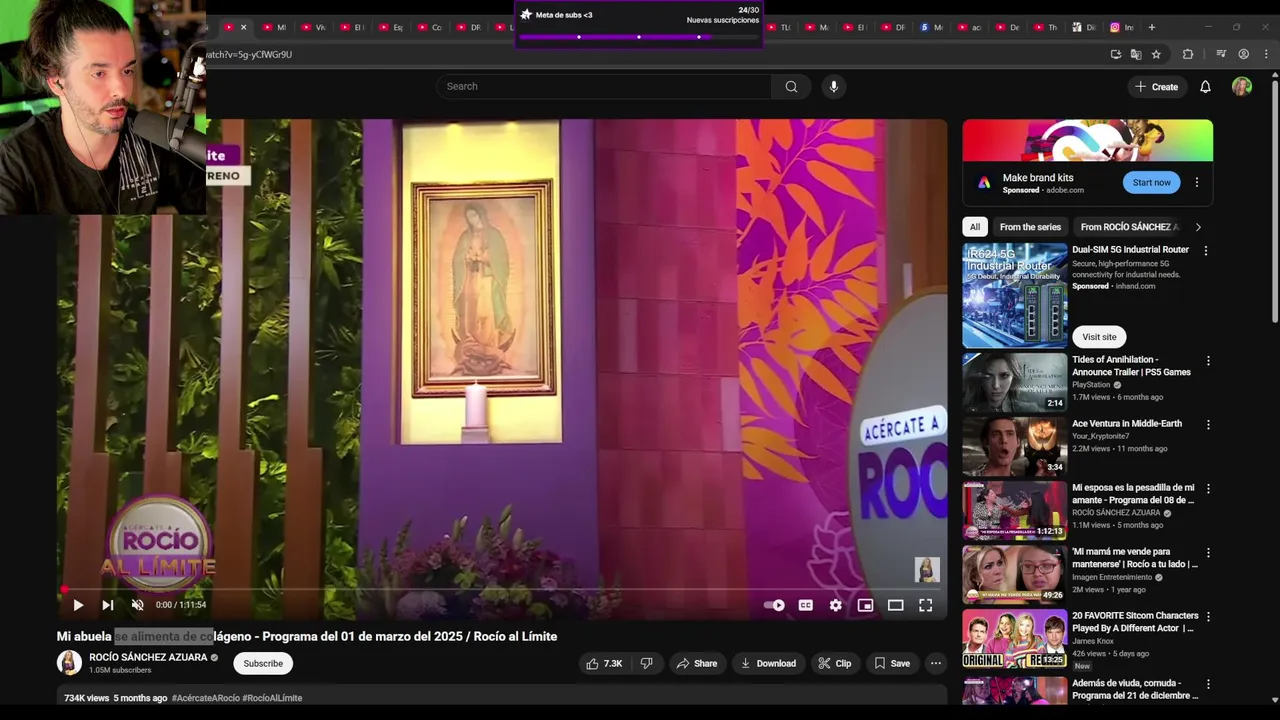Viewport: 1280px width, 720px height.
Task: Open the #AcércateARocío hashtag
Action: (205, 698)
